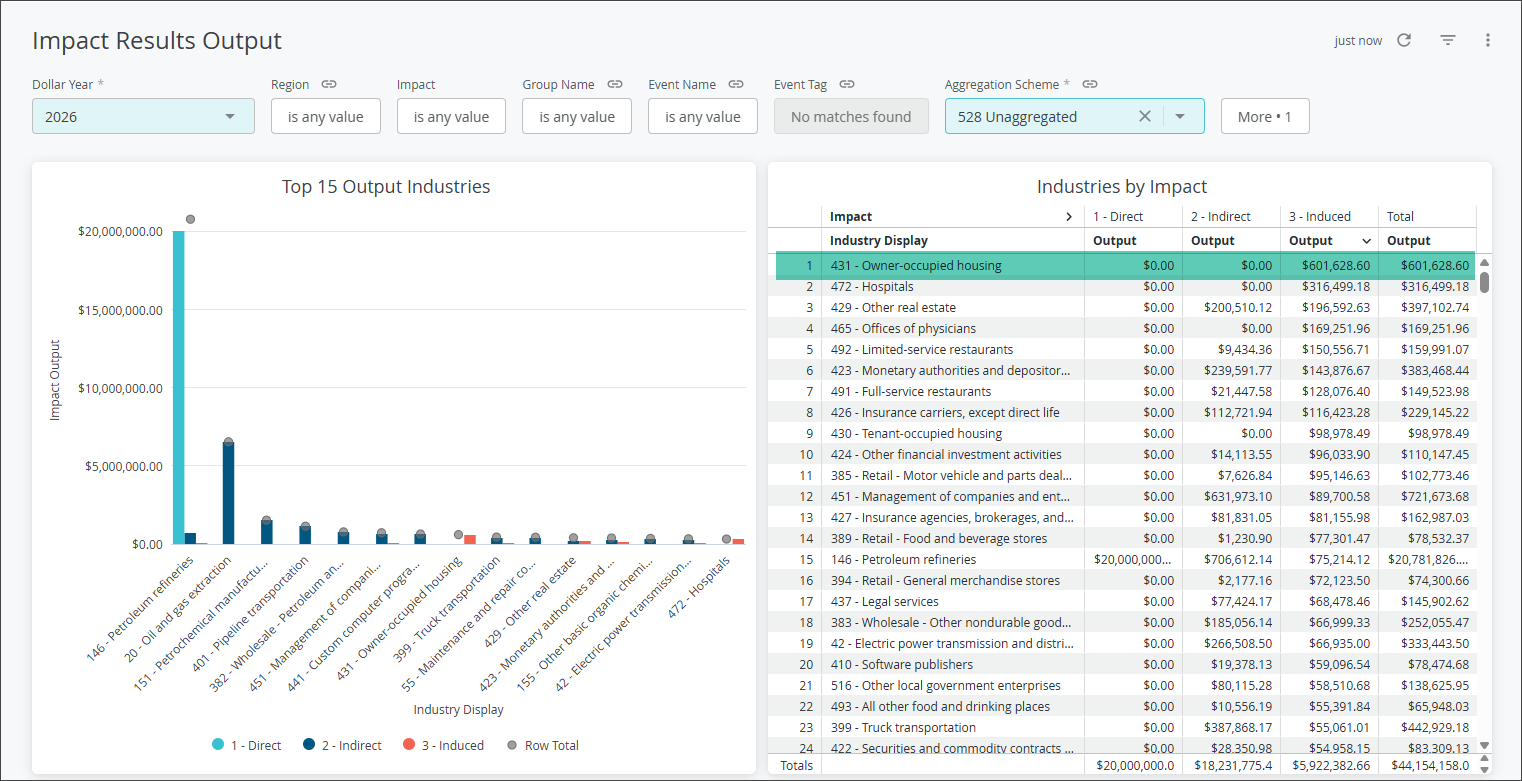Click the Event Name 'is any value' filter
This screenshot has width=1522, height=781.
703,116
